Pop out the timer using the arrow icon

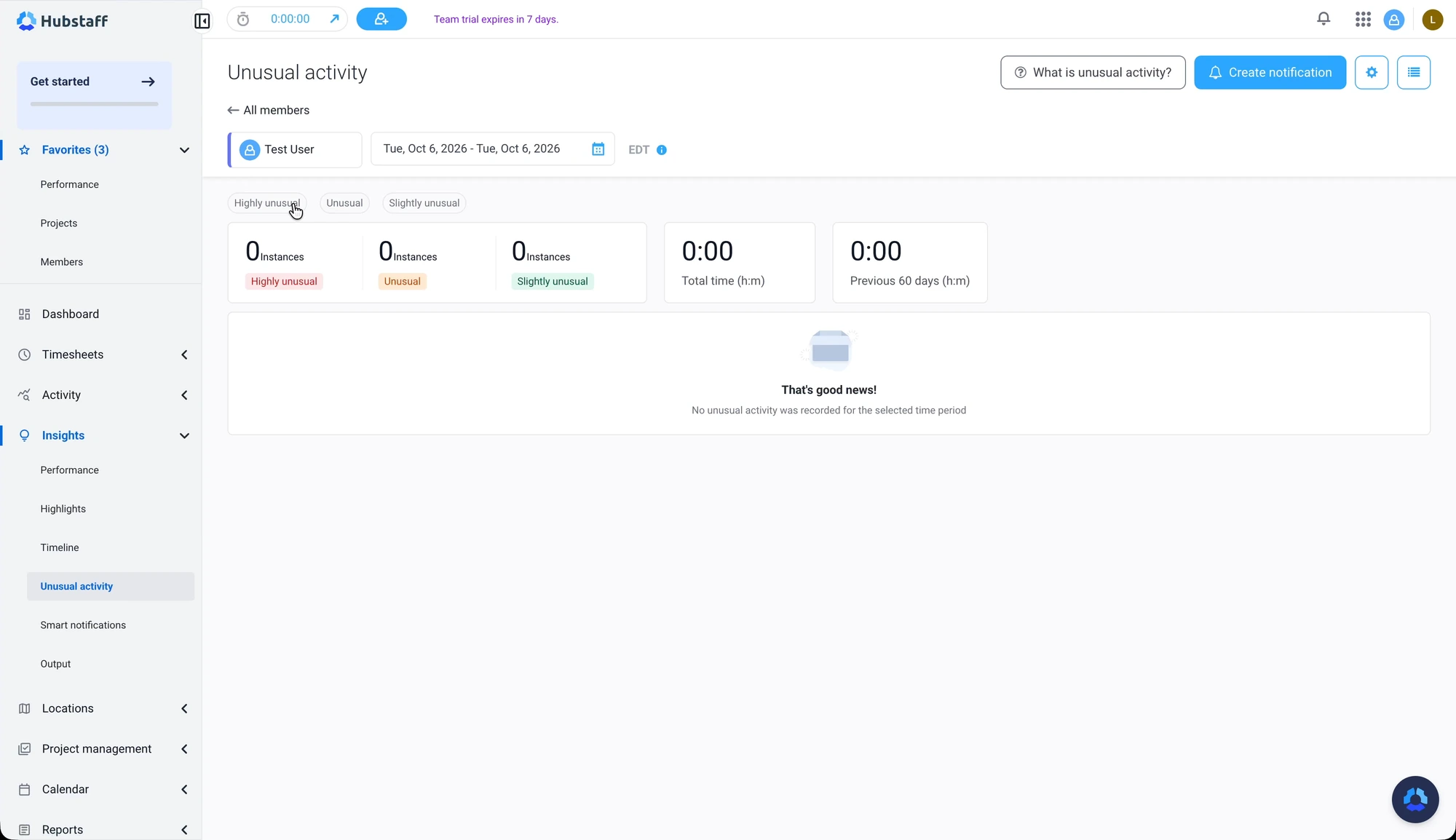[x=334, y=19]
